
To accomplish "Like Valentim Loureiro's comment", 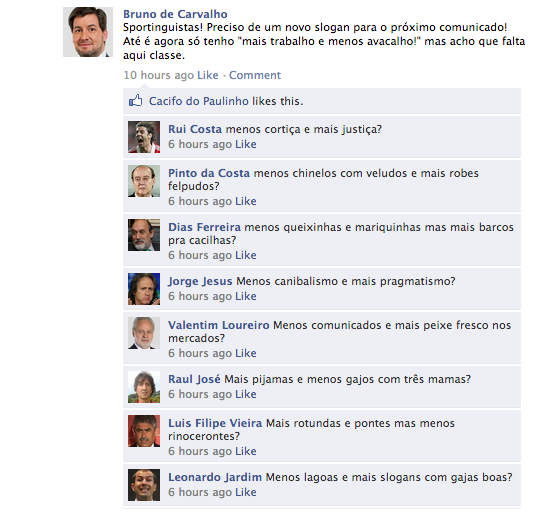I will [x=246, y=353].
